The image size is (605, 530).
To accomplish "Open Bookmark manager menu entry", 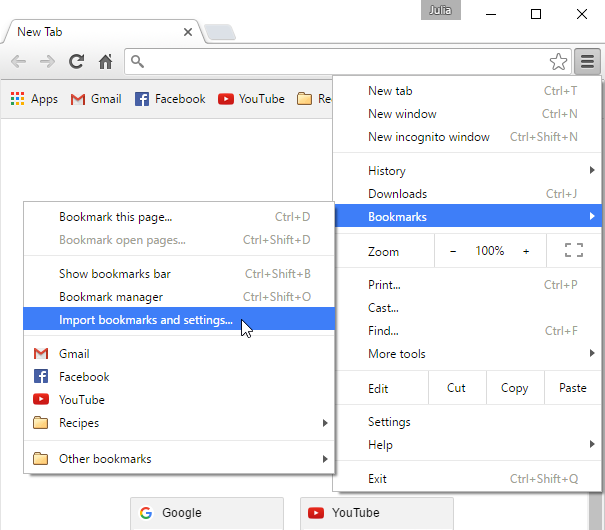I will coord(111,297).
